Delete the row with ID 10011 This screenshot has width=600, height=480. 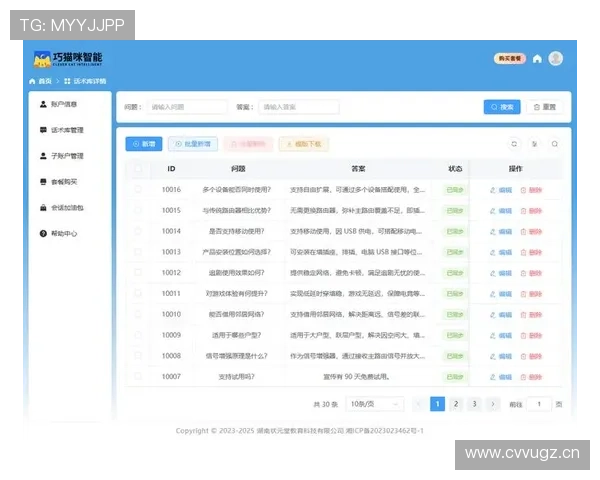pyautogui.click(x=531, y=294)
